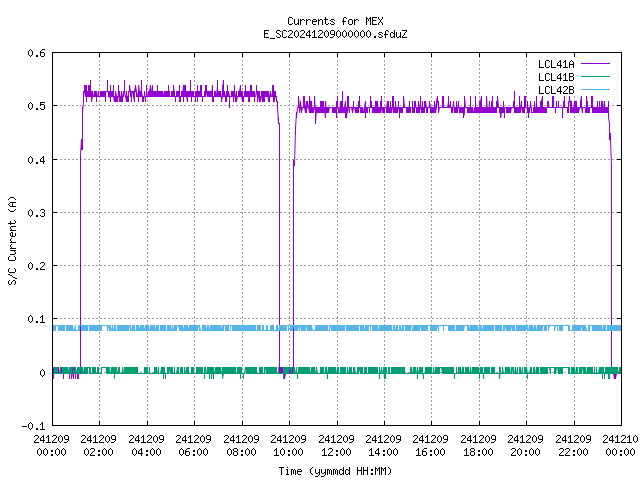Screen dimensions: 640x480
Task: Click the LCL42B legend label
Action: coord(556,90)
